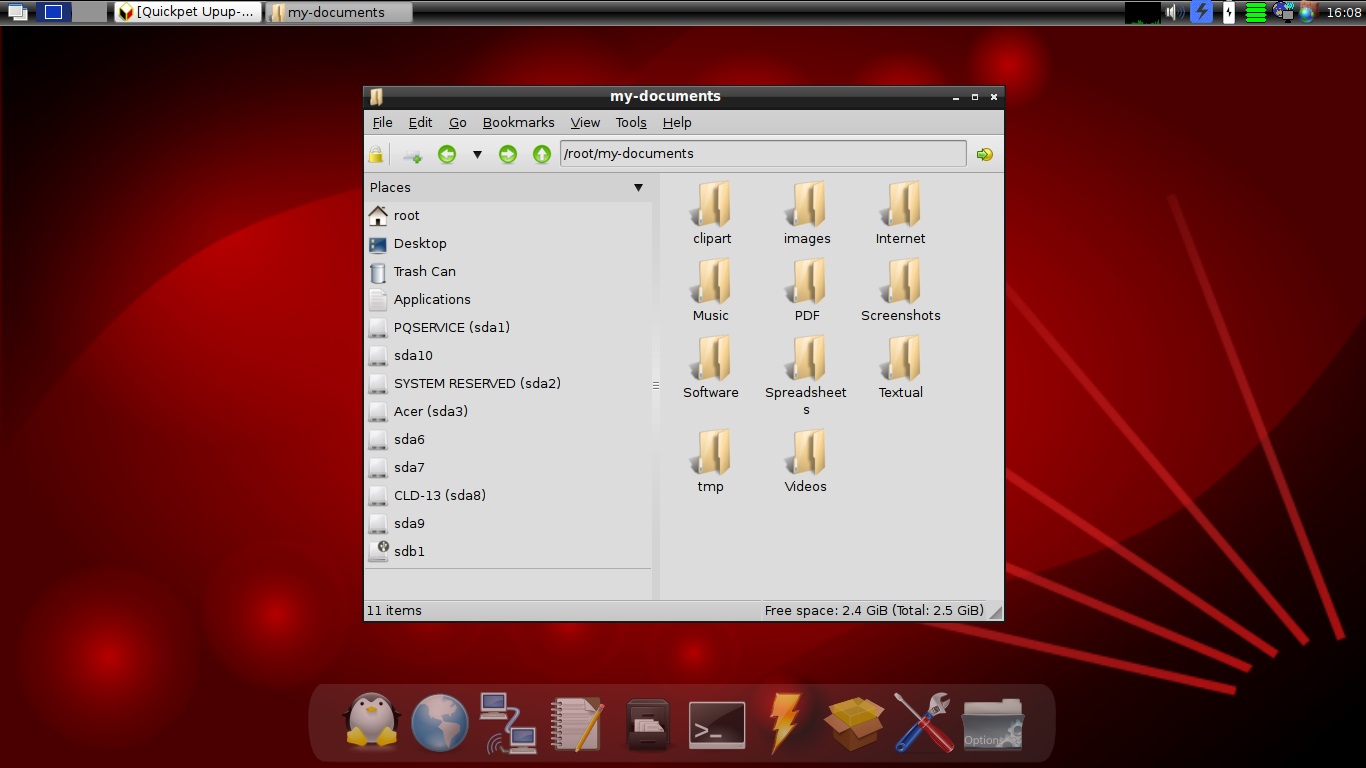Select the Spreadsheets folder icon
Image resolution: width=1366 pixels, height=768 pixels.
[x=806, y=358]
